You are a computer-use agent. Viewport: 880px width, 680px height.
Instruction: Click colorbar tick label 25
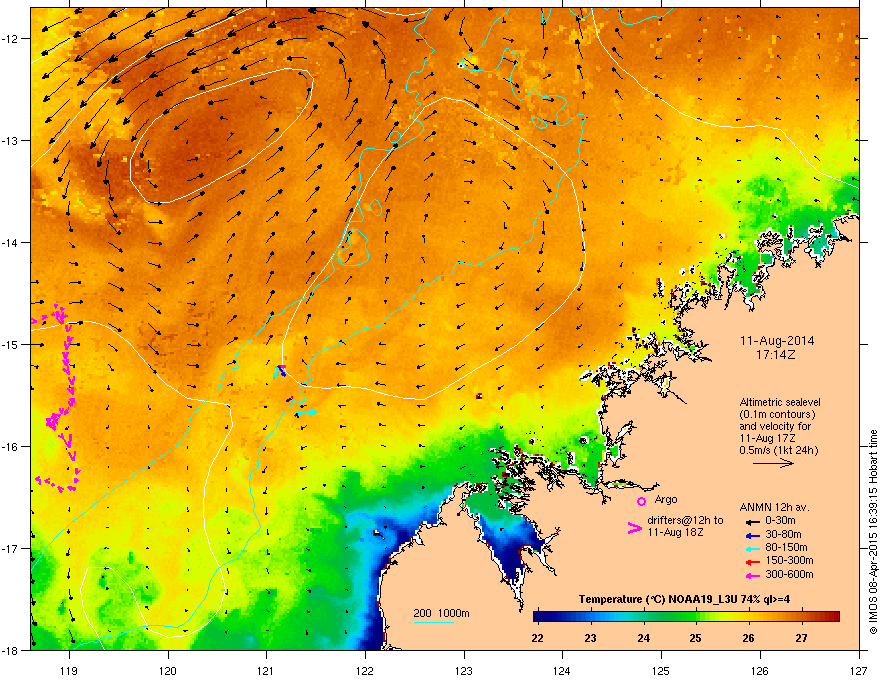click(695, 638)
